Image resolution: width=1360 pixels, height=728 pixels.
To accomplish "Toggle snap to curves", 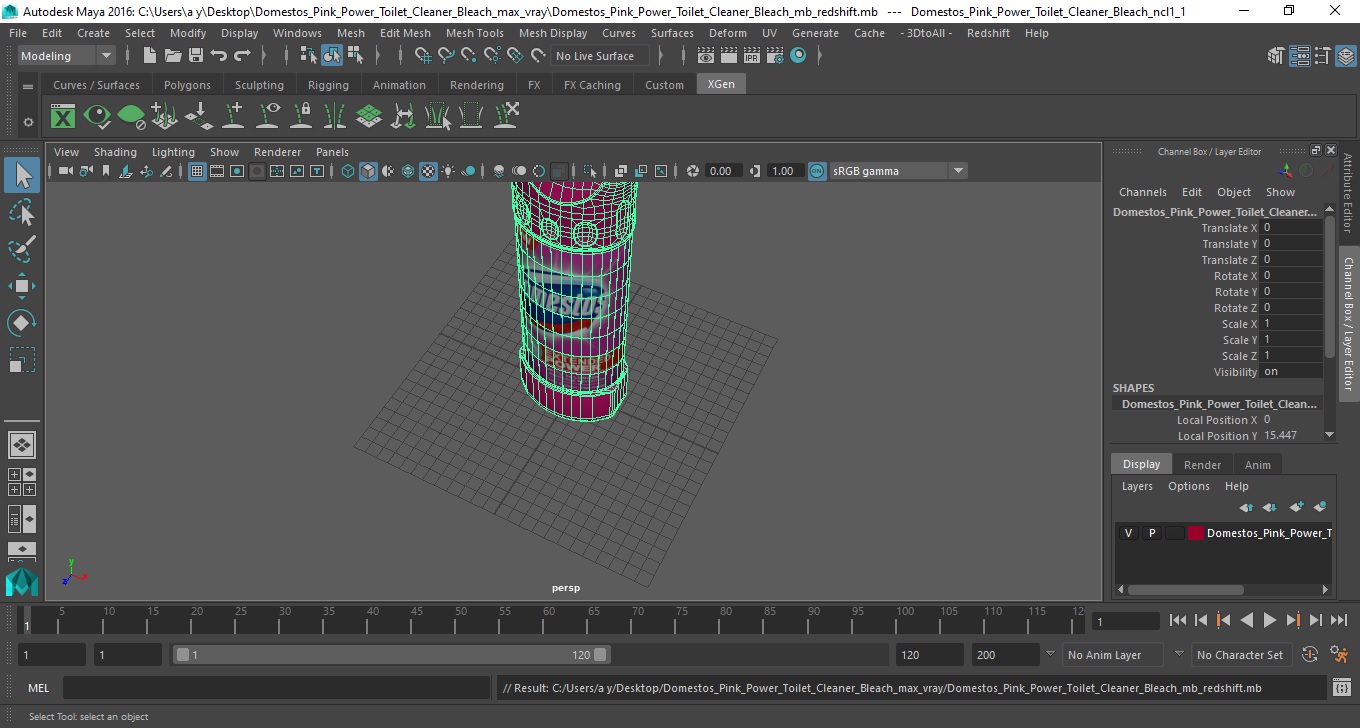I will click(446, 56).
